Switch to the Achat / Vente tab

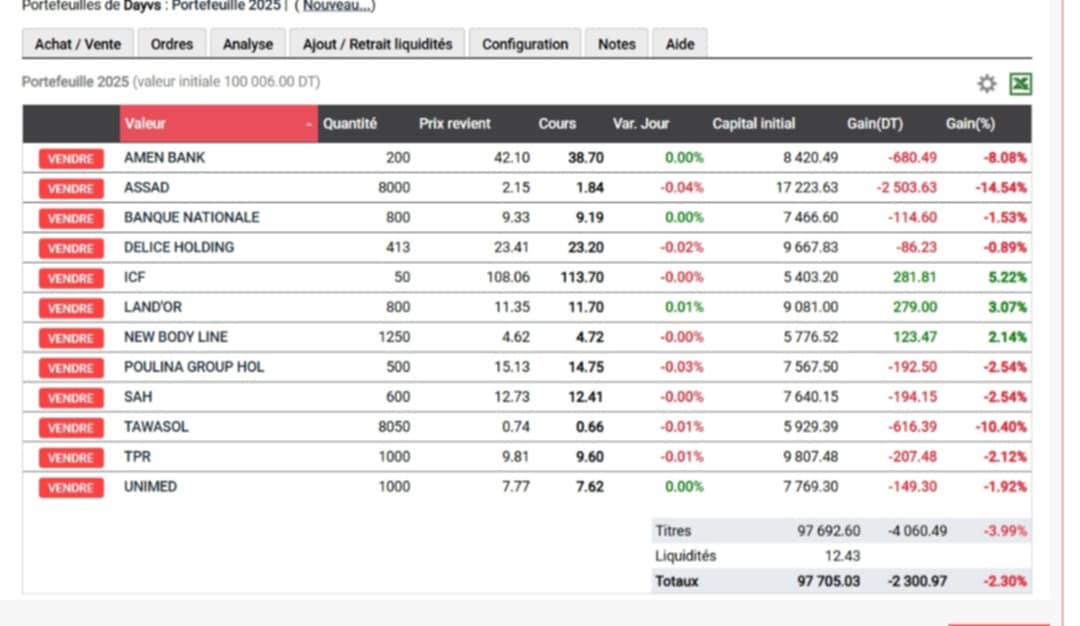coord(78,44)
